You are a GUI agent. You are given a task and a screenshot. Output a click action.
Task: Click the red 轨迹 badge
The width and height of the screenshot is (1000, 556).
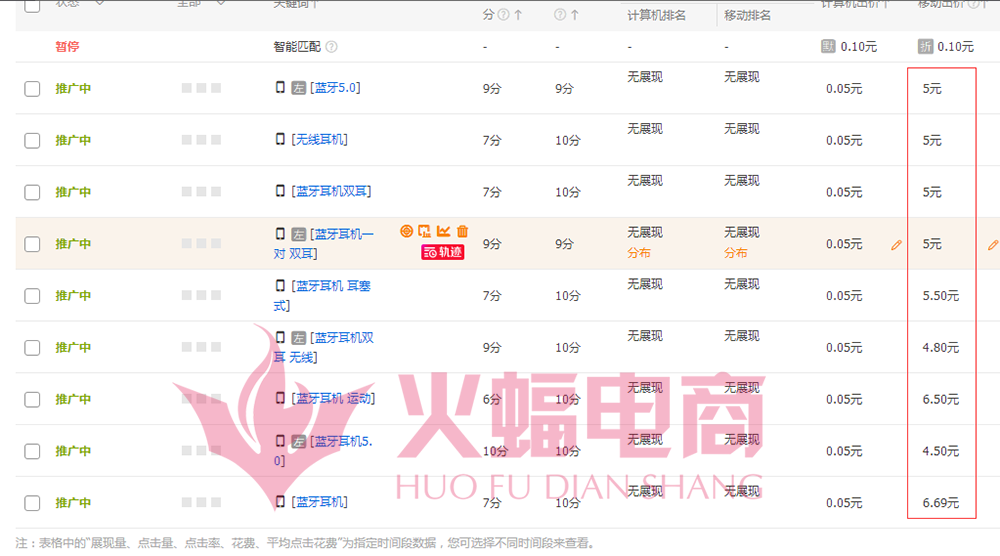pos(442,253)
